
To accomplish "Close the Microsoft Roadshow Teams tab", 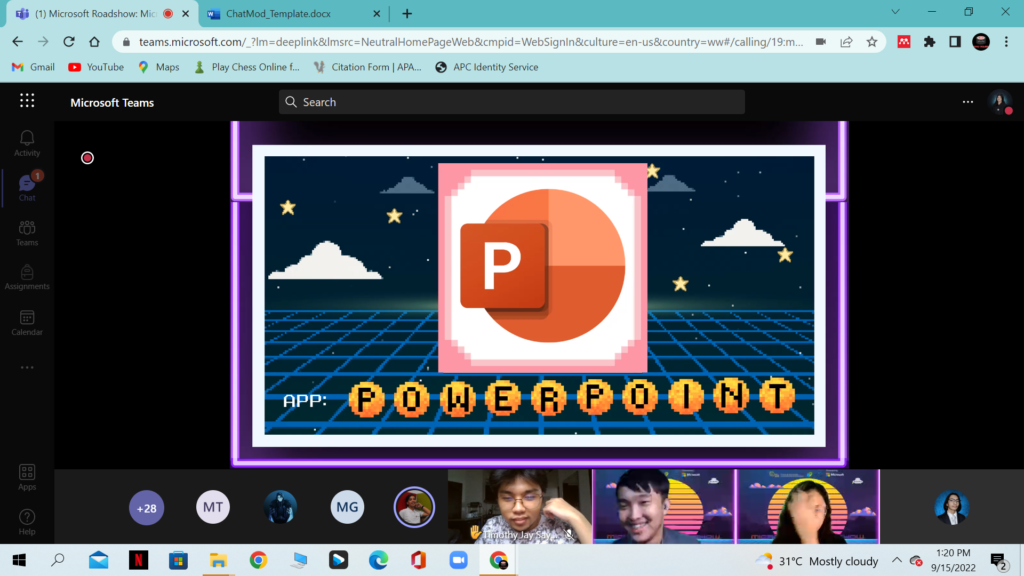I will tap(185, 14).
